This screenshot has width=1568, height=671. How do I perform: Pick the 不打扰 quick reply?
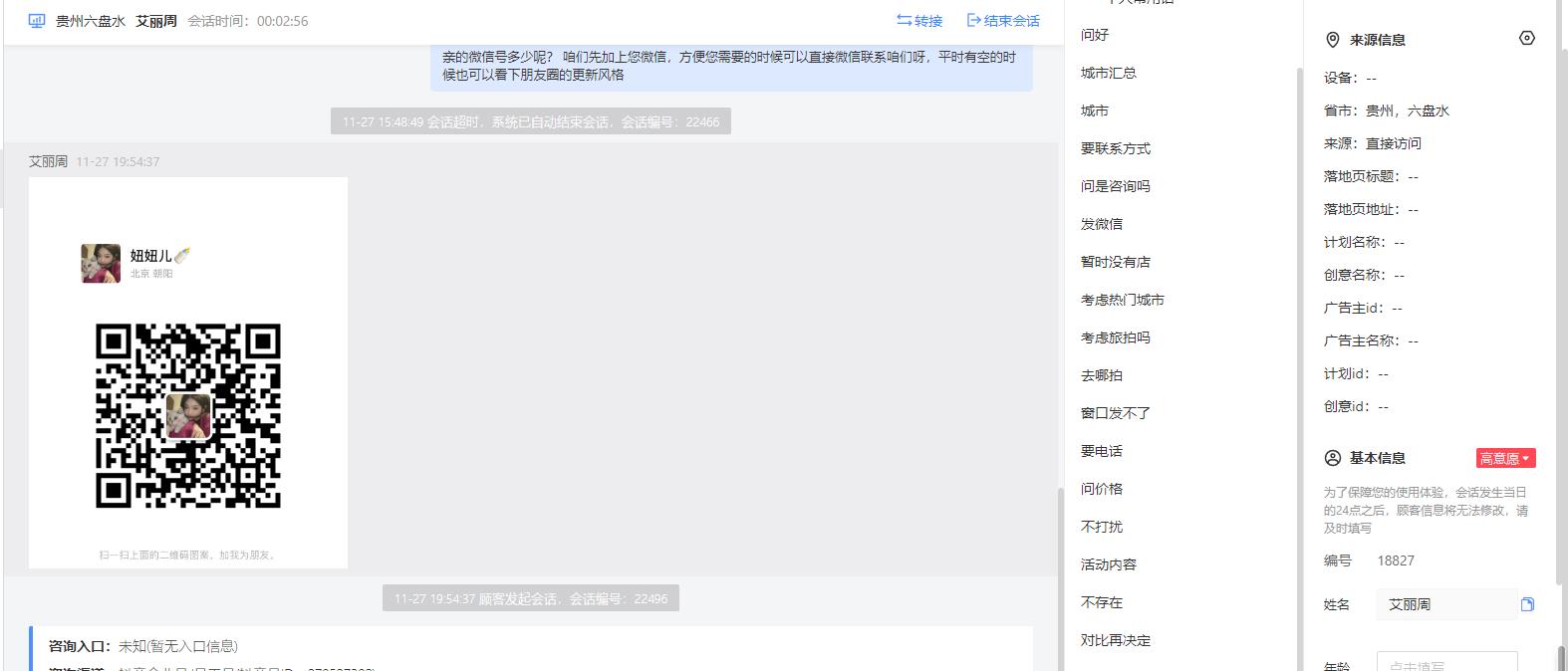pos(1102,527)
